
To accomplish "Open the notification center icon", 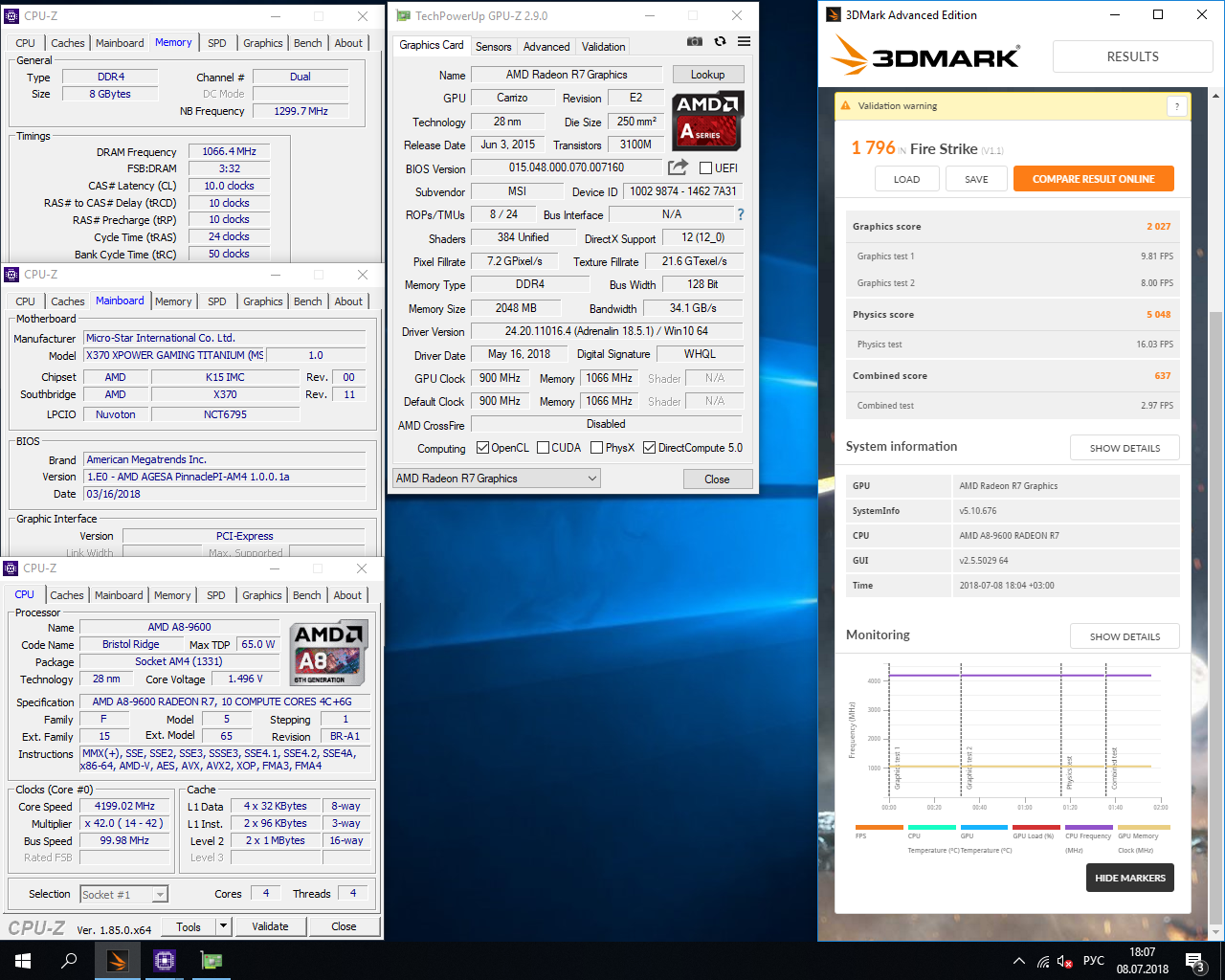I will click(1193, 961).
